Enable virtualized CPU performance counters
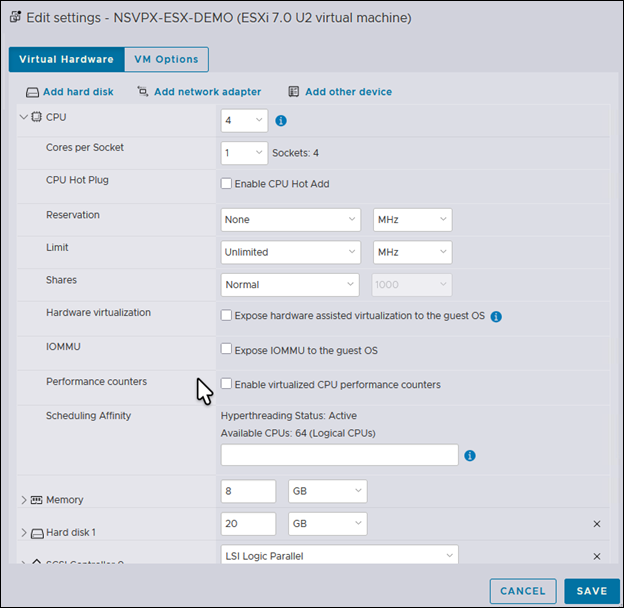This screenshot has height=608, width=624. click(226, 384)
